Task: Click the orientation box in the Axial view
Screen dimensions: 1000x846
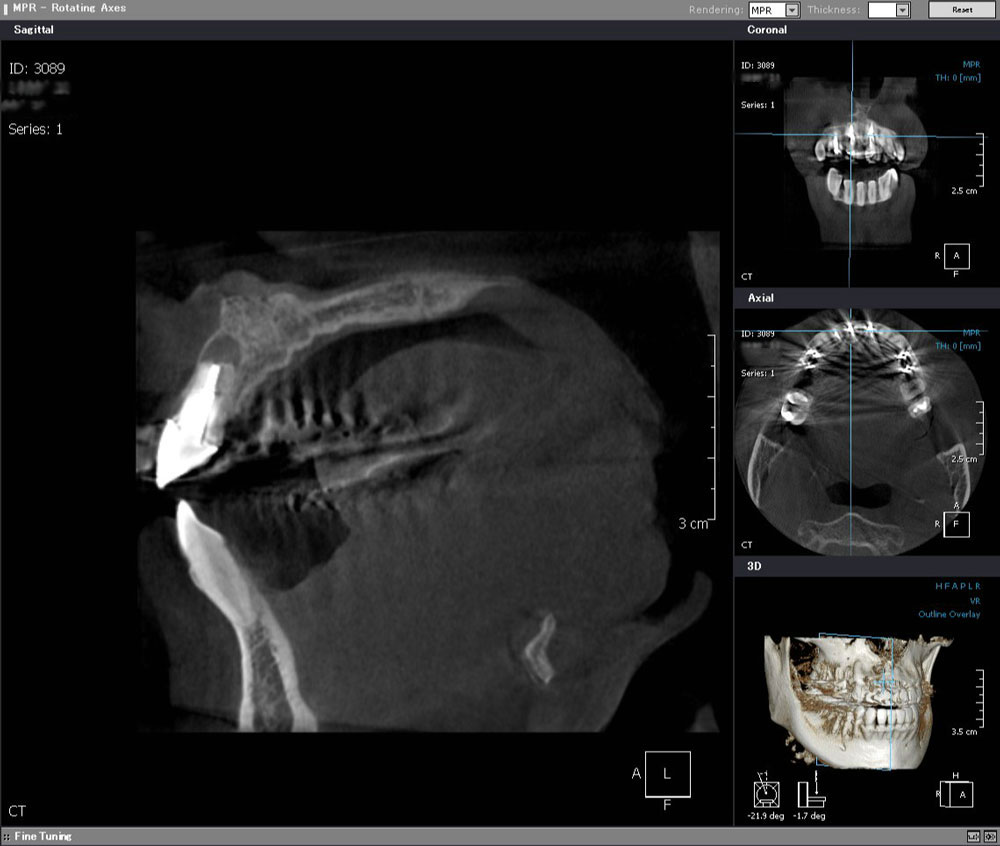Action: [956, 523]
